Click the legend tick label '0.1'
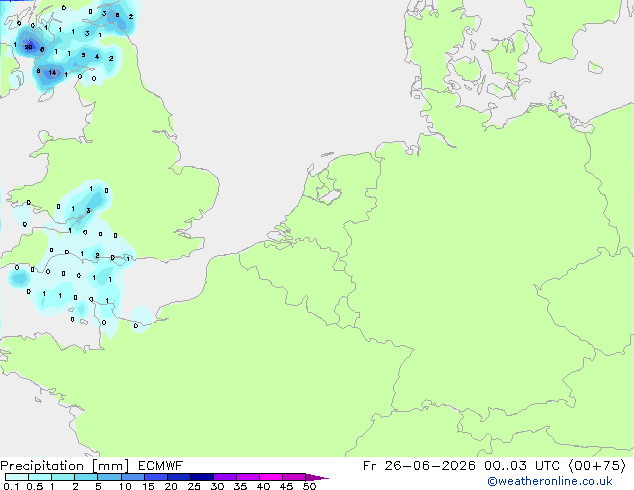The height and width of the screenshot is (490, 634). point(11,486)
